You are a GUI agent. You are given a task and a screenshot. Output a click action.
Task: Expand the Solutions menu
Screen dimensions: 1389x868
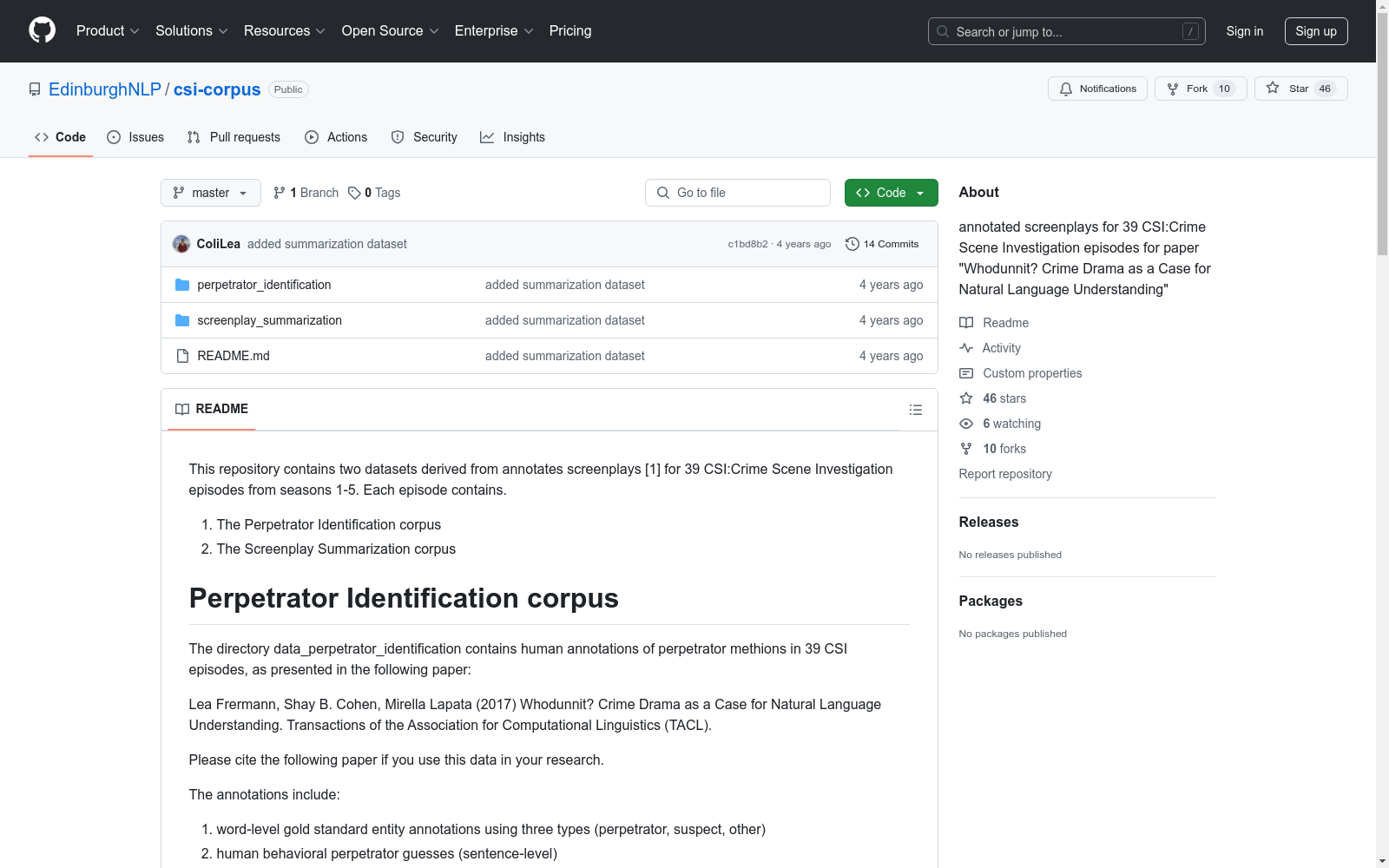point(192,31)
